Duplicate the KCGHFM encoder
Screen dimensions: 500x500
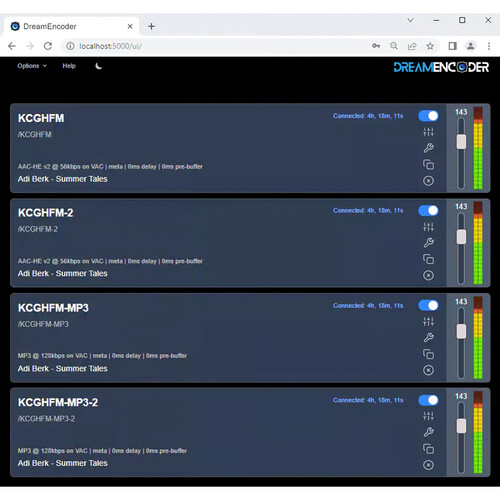[x=428, y=164]
